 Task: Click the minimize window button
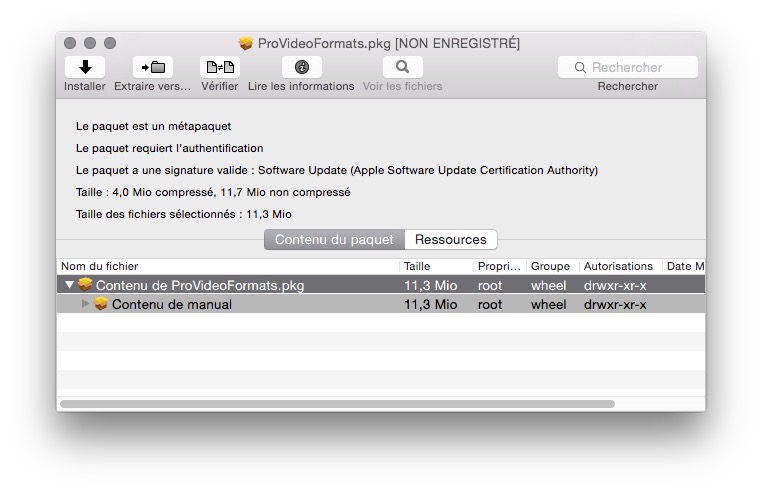pos(90,43)
